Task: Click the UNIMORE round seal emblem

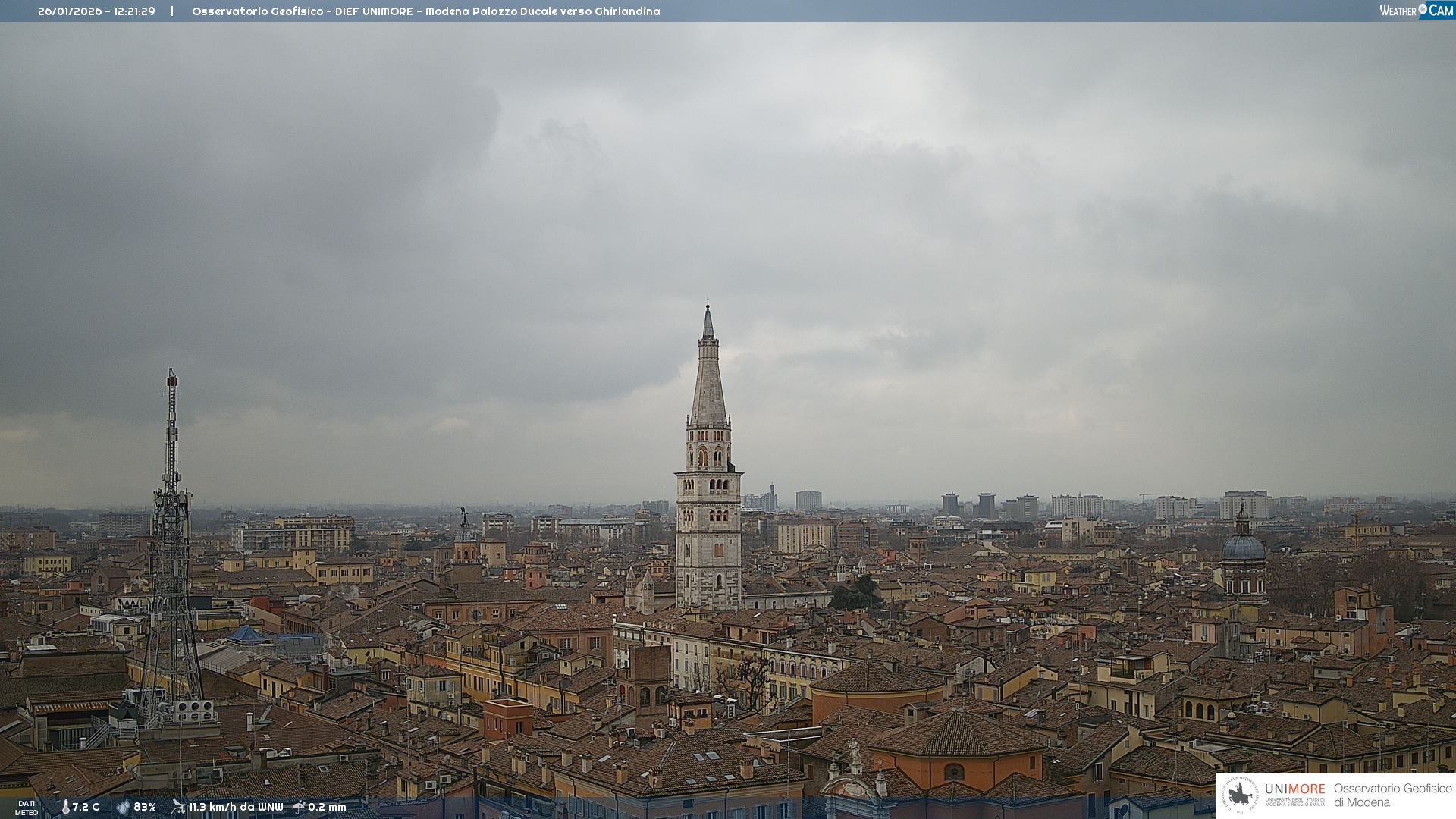Action: [x=1240, y=795]
